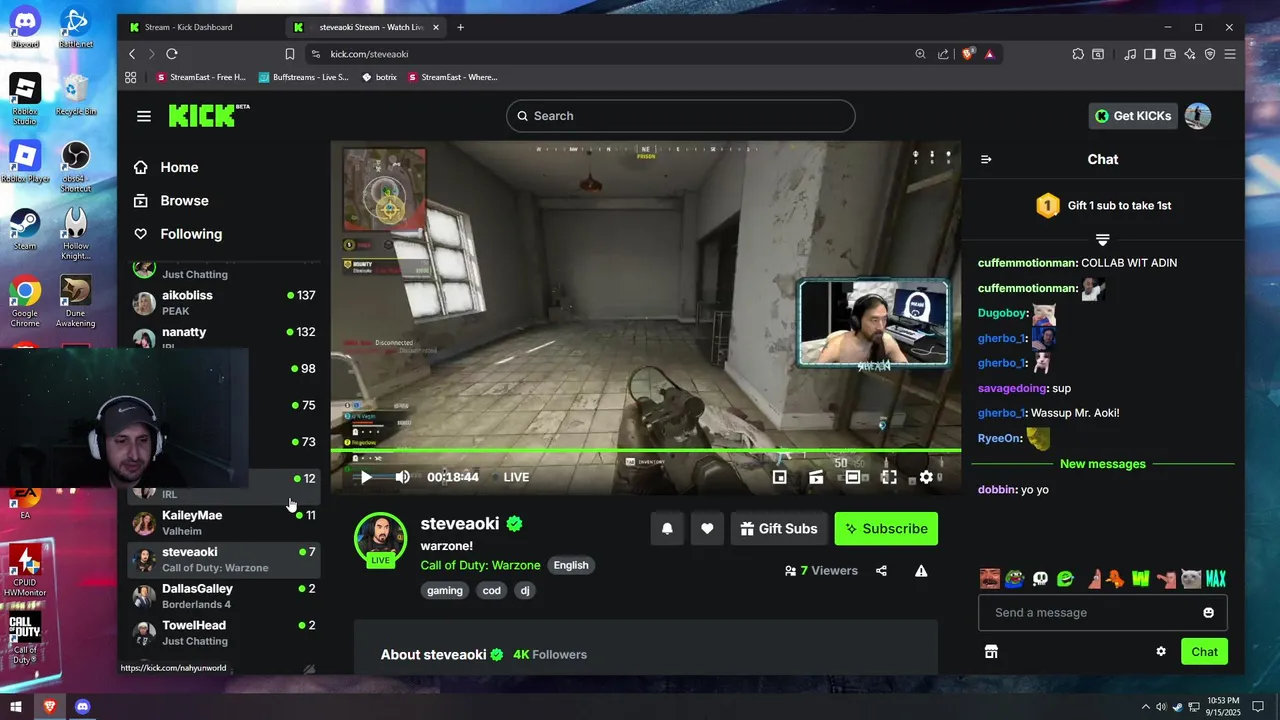The width and height of the screenshot is (1280, 720).
Task: Open video player settings gear
Action: click(x=926, y=477)
